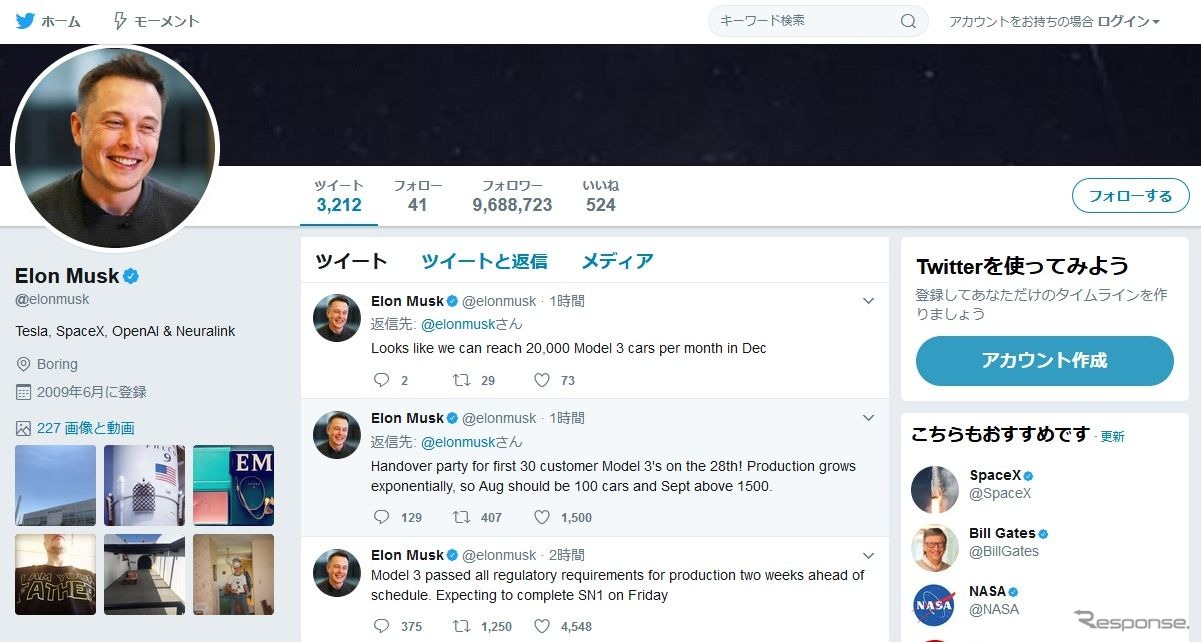Click the アカウント作成 button
Screen dimensions: 1201x642
(1044, 361)
